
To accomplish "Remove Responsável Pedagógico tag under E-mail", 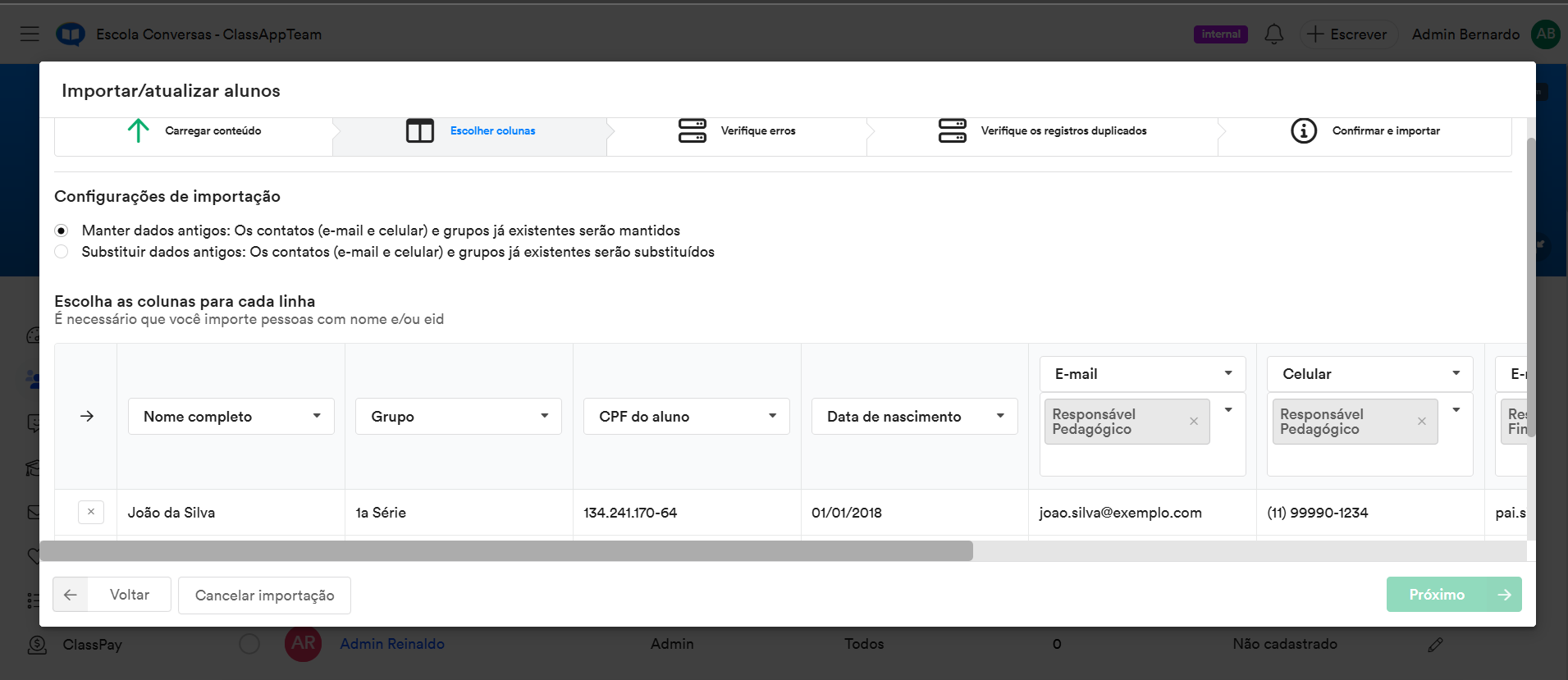I will point(1194,422).
